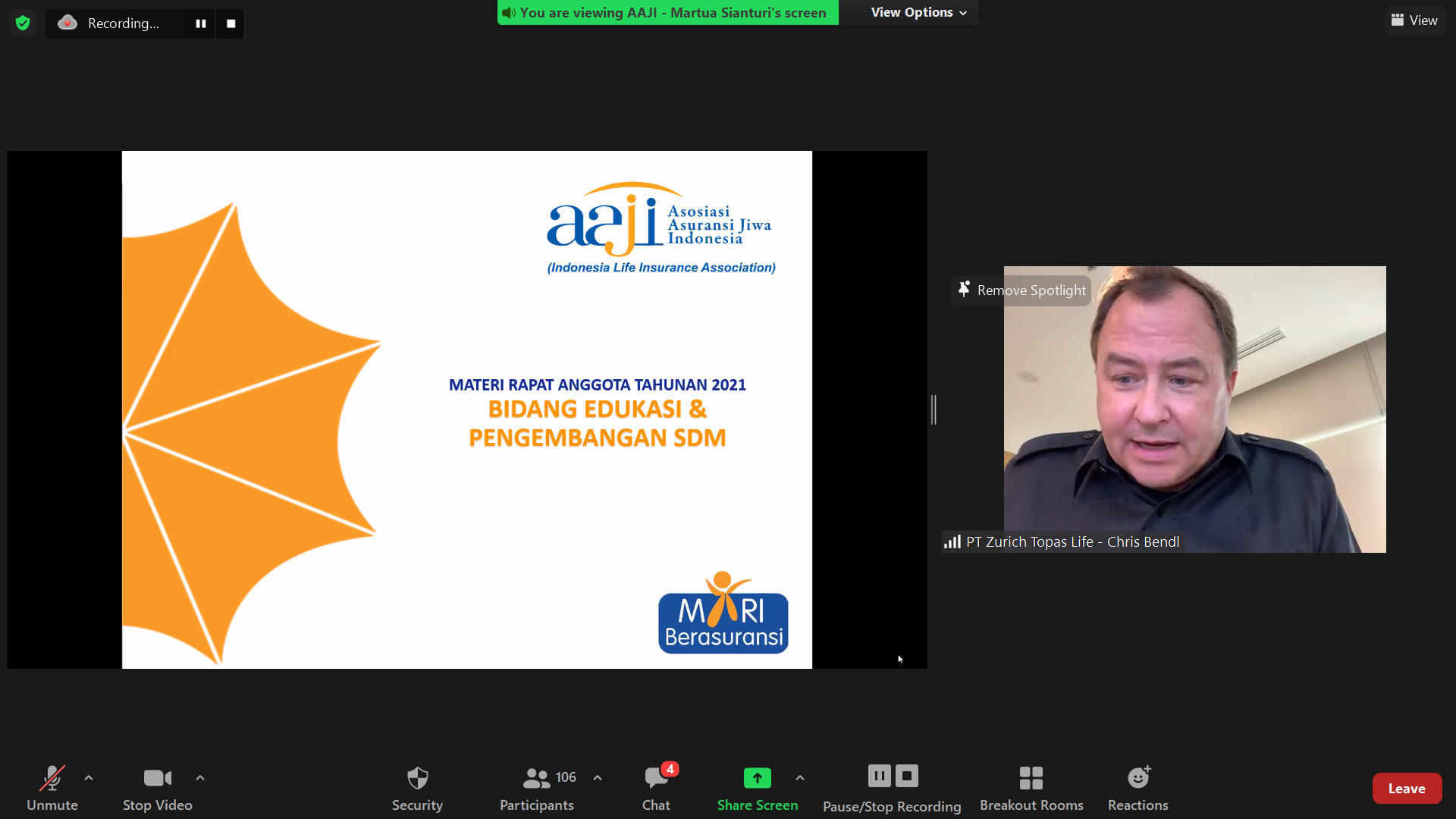Stop the recording from top-left indicator
1456x819 pixels.
pyautogui.click(x=231, y=24)
